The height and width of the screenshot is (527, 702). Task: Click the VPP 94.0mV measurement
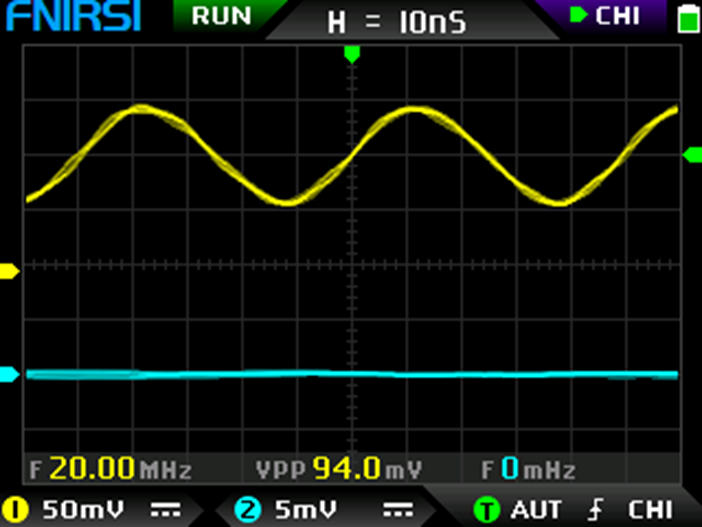click(x=340, y=469)
